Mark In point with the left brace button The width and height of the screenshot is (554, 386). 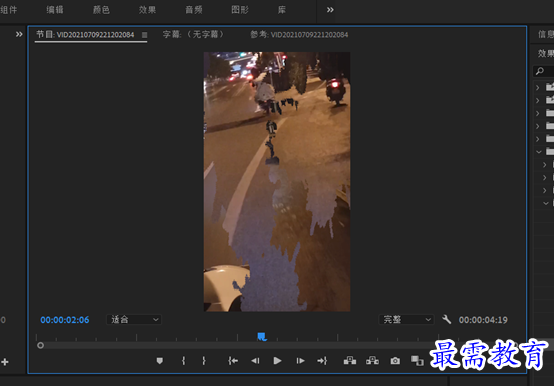(x=183, y=361)
